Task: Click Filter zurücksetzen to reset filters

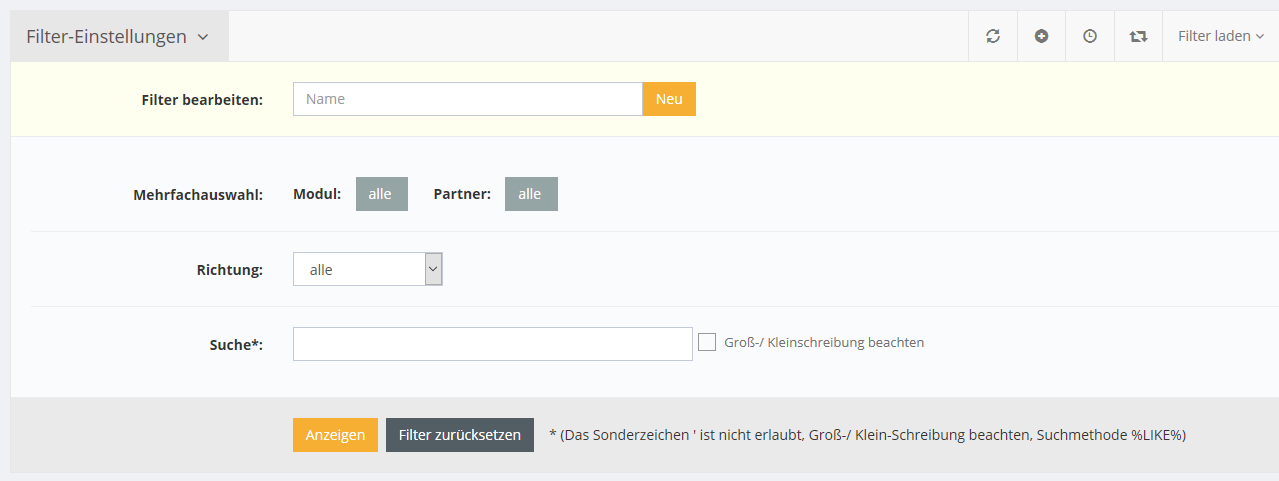Action: [460, 435]
